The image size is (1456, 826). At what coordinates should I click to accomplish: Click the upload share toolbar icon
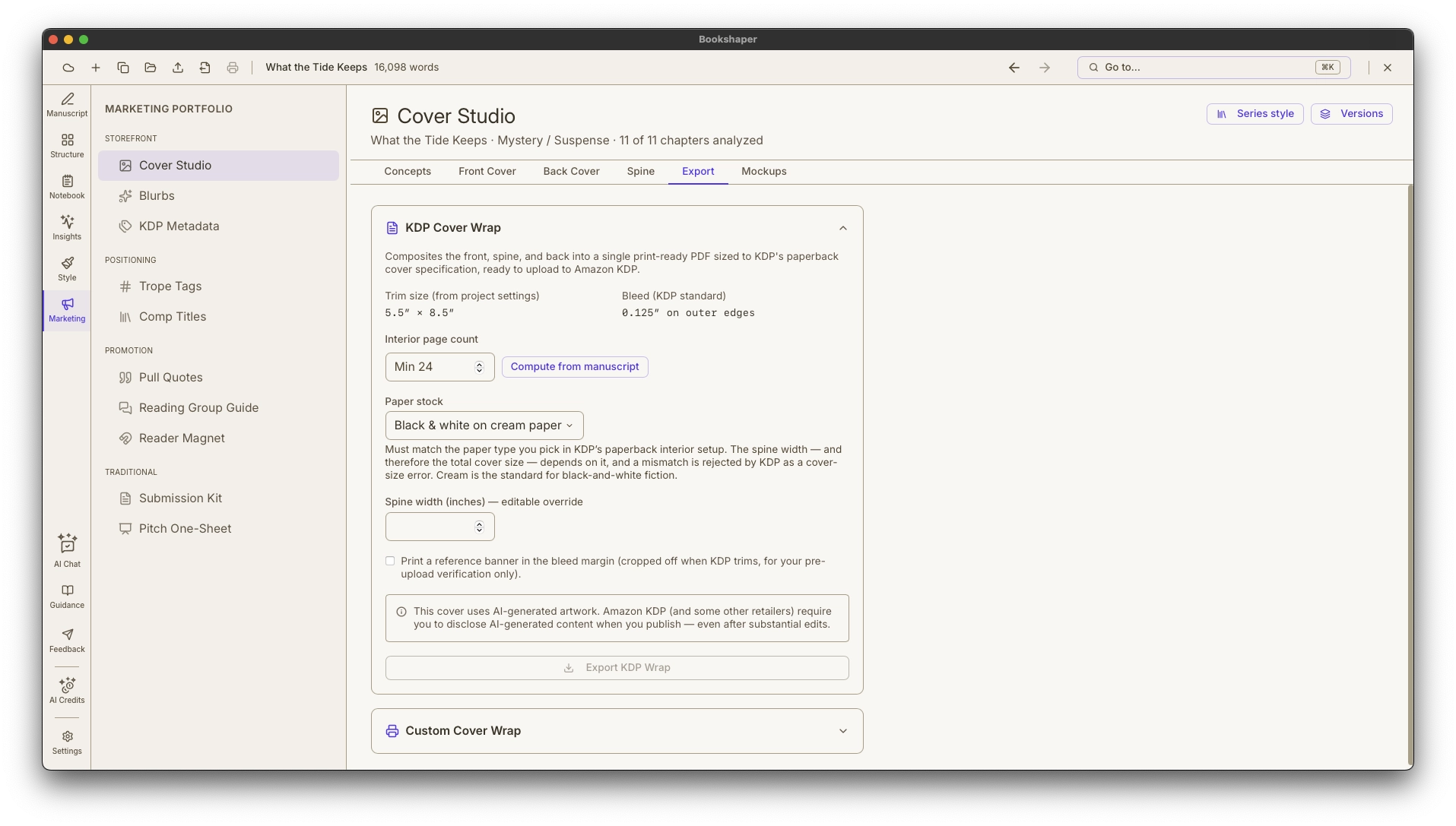tap(178, 68)
